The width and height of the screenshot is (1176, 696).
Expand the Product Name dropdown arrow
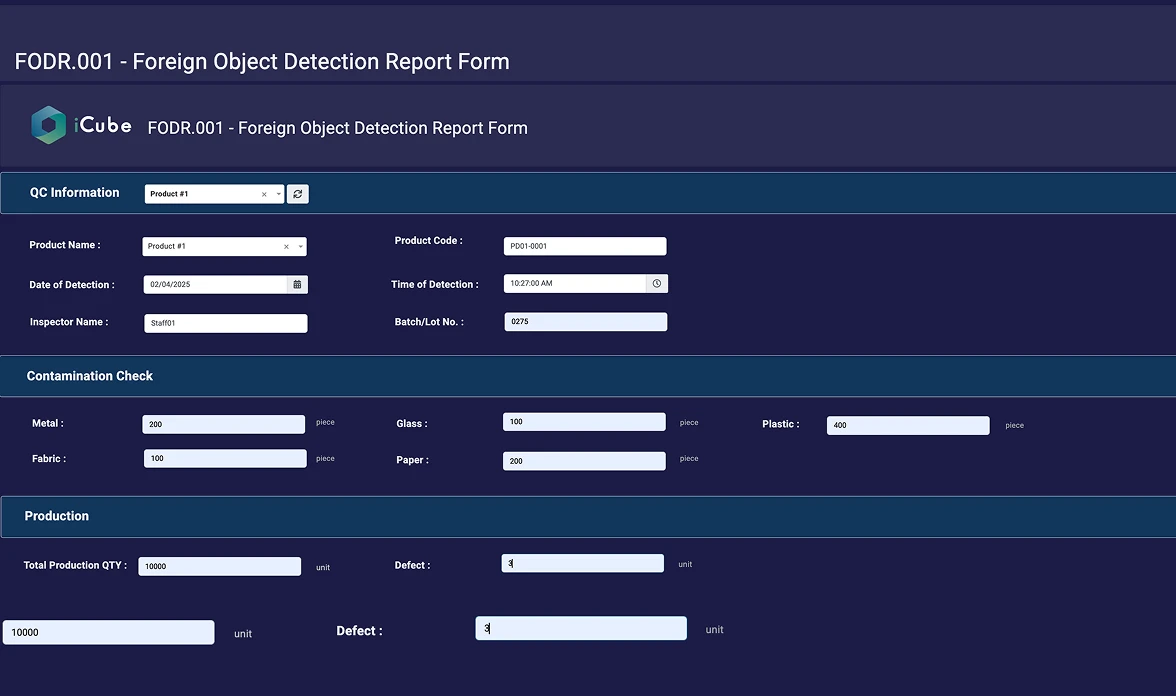click(300, 247)
